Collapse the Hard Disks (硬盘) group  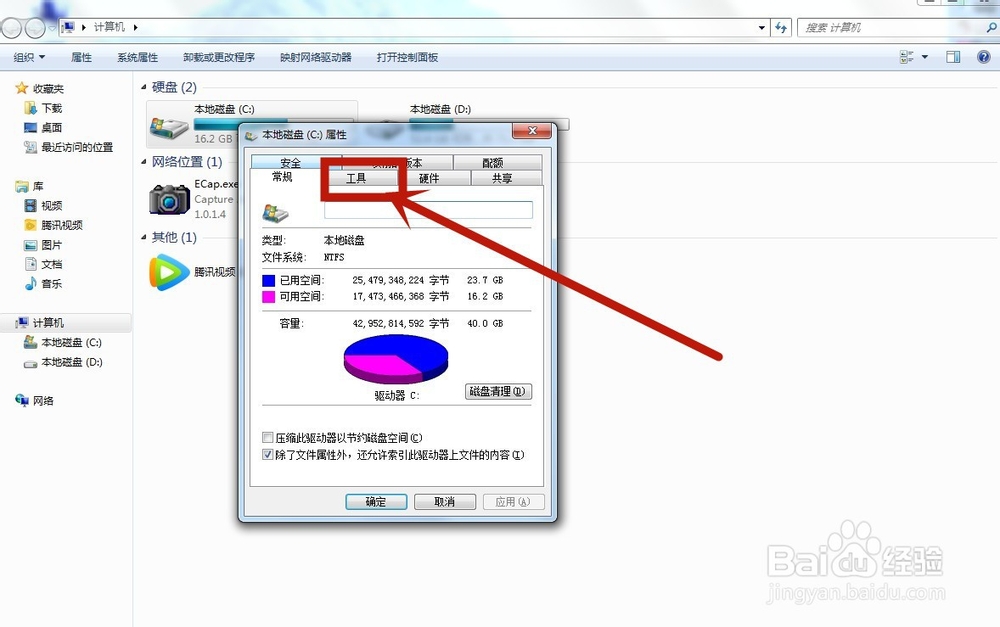[143, 87]
